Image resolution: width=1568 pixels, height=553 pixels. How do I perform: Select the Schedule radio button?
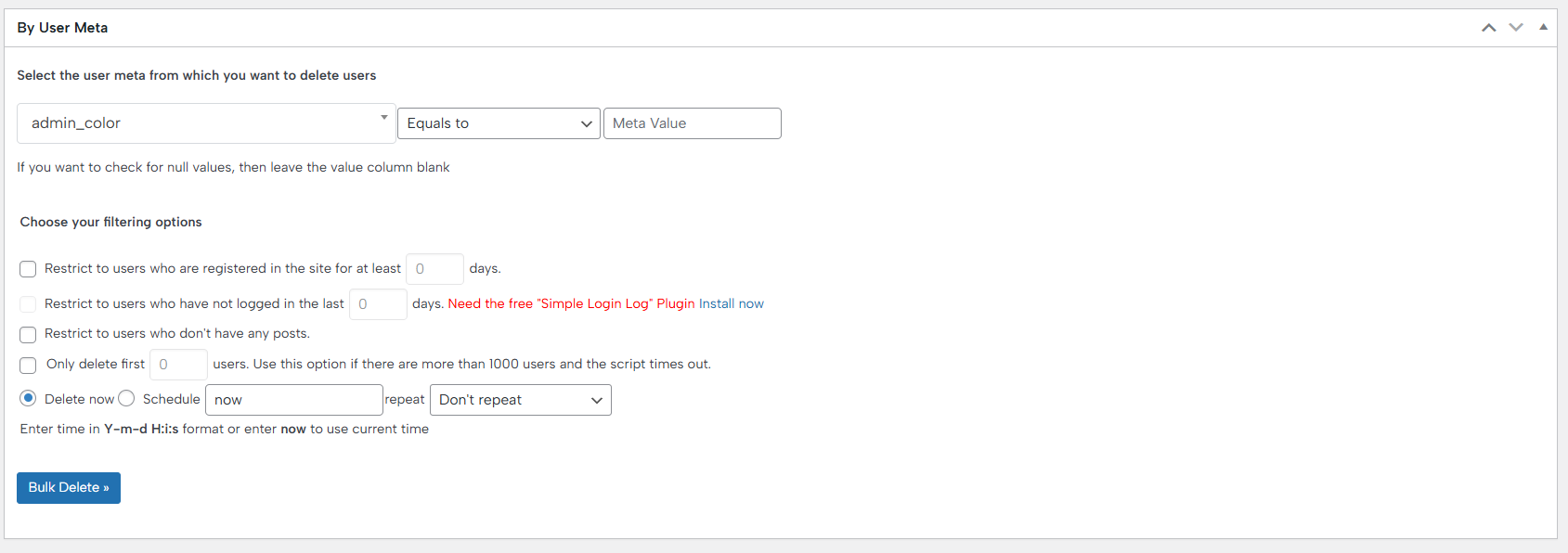127,398
